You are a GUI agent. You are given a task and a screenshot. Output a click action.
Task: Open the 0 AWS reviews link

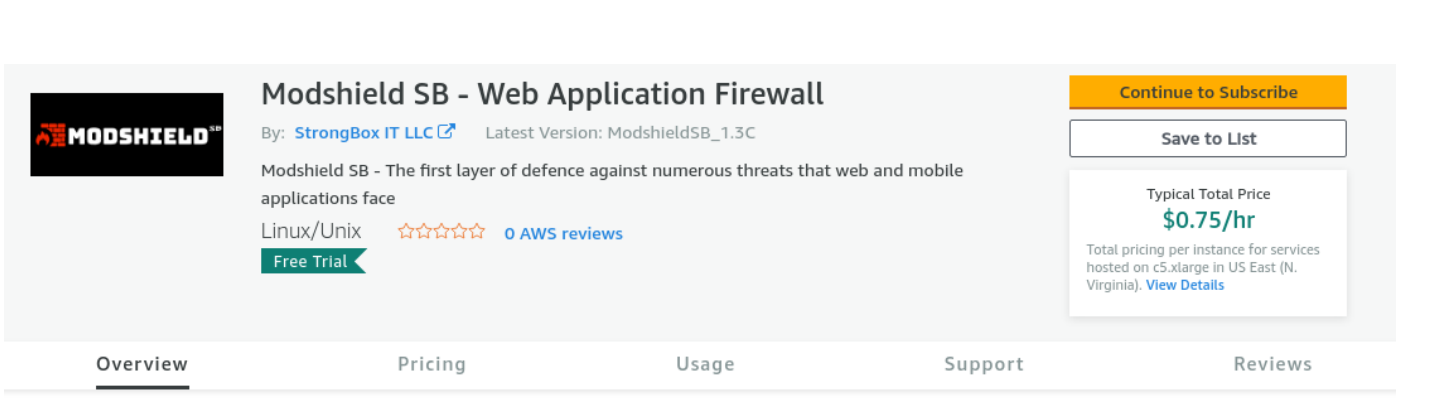point(563,233)
